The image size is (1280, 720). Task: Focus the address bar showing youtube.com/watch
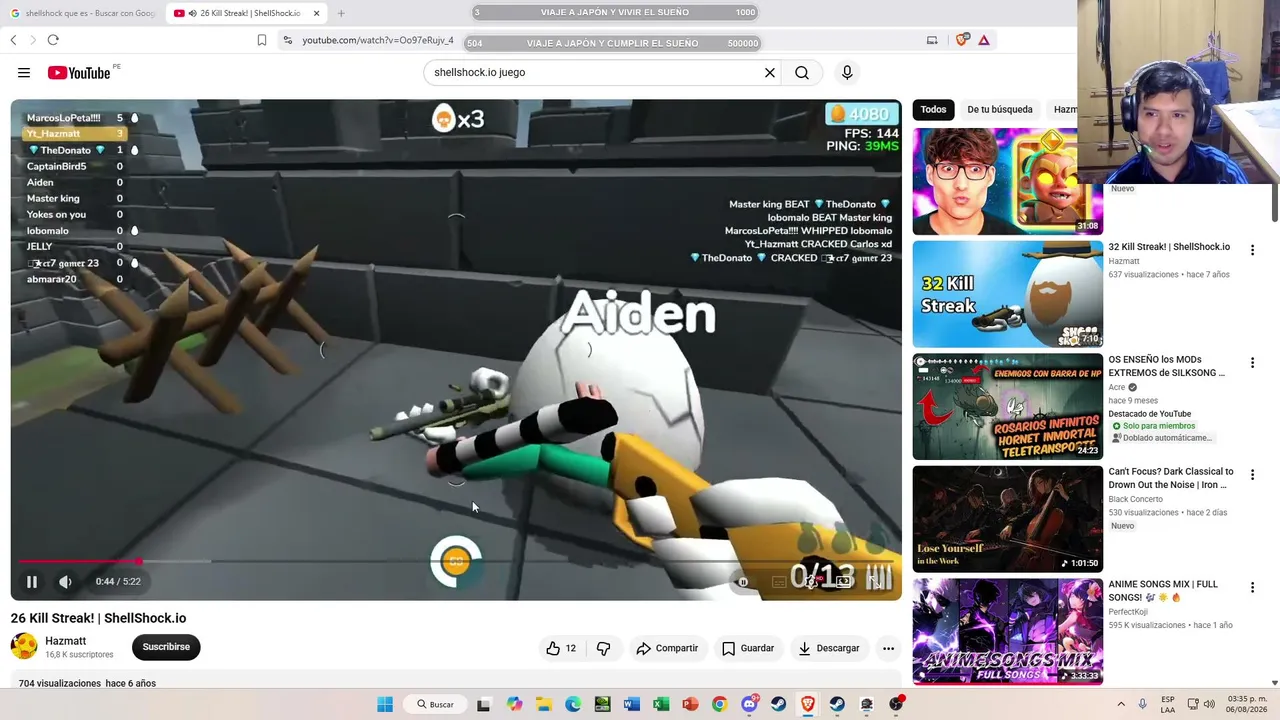[x=378, y=40]
